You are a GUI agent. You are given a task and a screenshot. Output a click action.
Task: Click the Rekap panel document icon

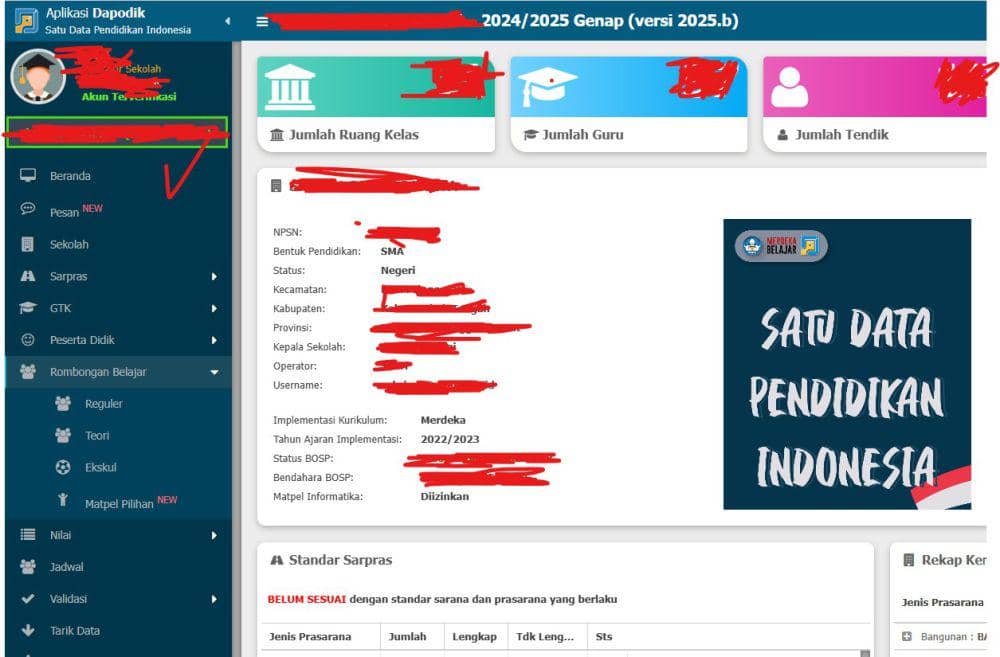(909, 560)
